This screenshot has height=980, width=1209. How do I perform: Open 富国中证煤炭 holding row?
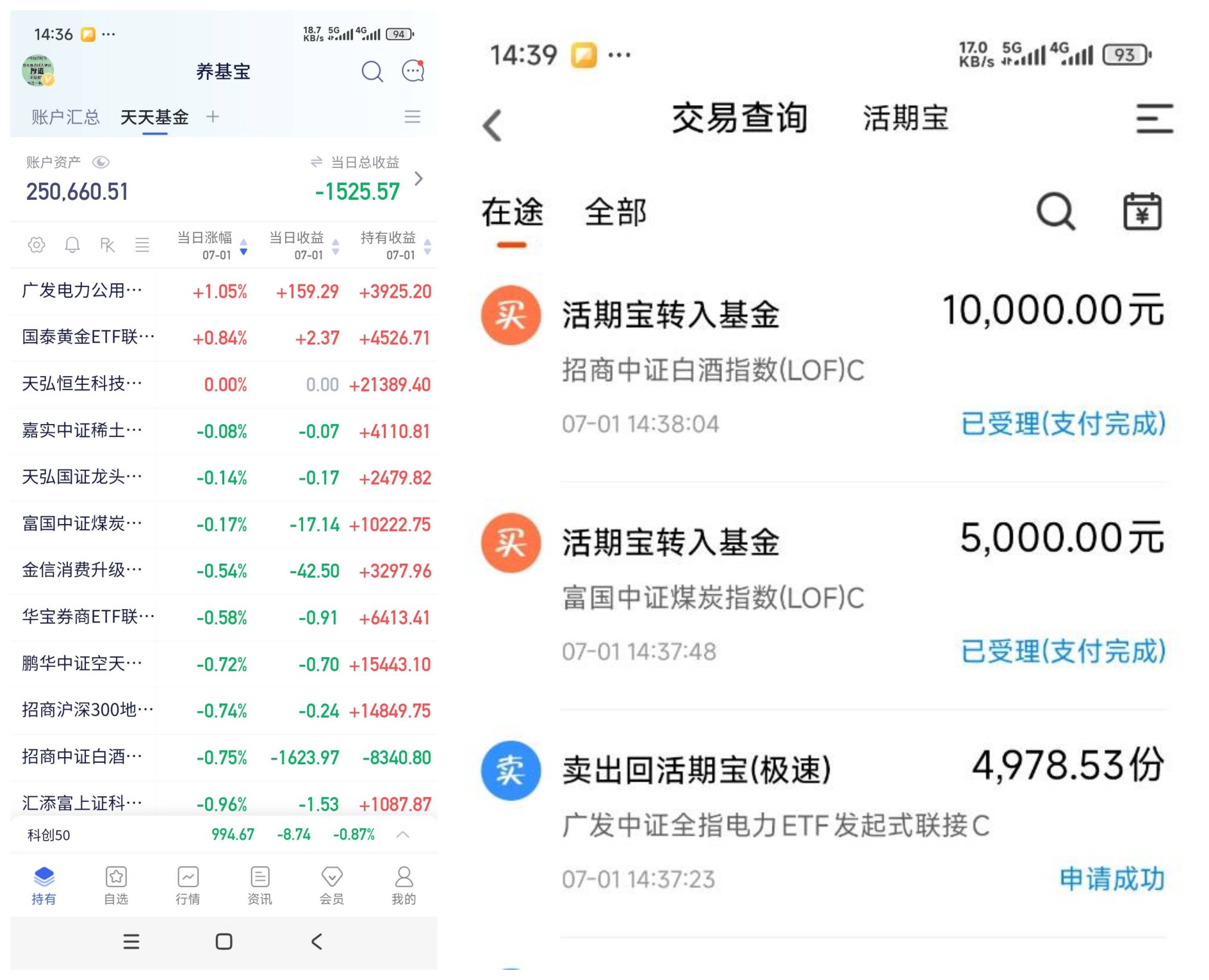coord(224,525)
